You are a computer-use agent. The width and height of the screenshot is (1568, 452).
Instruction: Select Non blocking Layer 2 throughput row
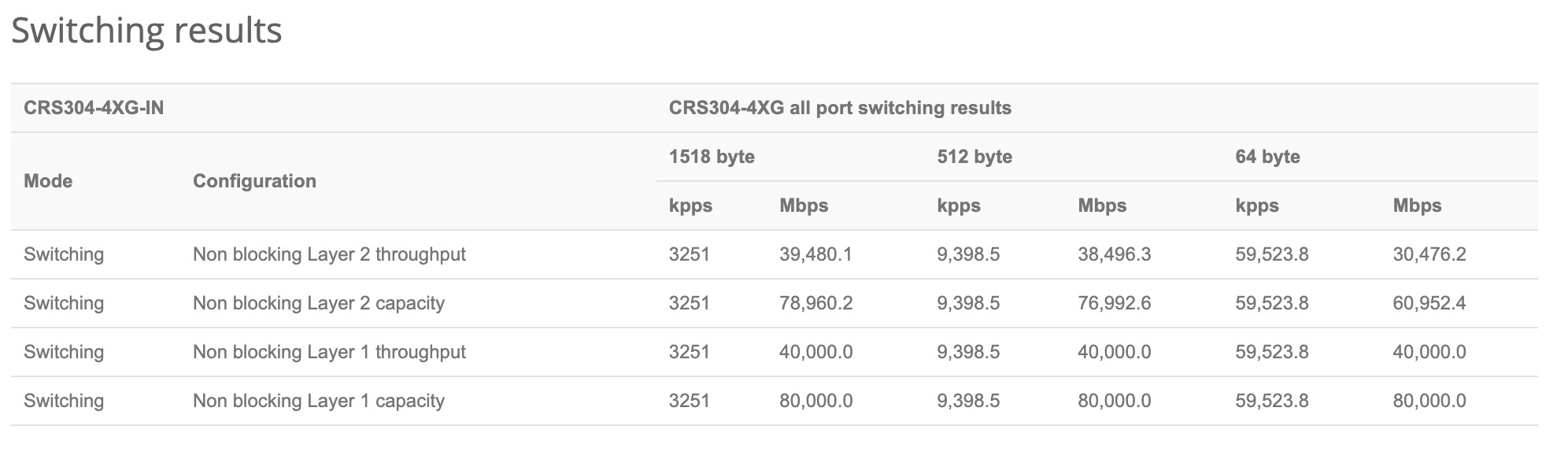pyautogui.click(x=329, y=254)
